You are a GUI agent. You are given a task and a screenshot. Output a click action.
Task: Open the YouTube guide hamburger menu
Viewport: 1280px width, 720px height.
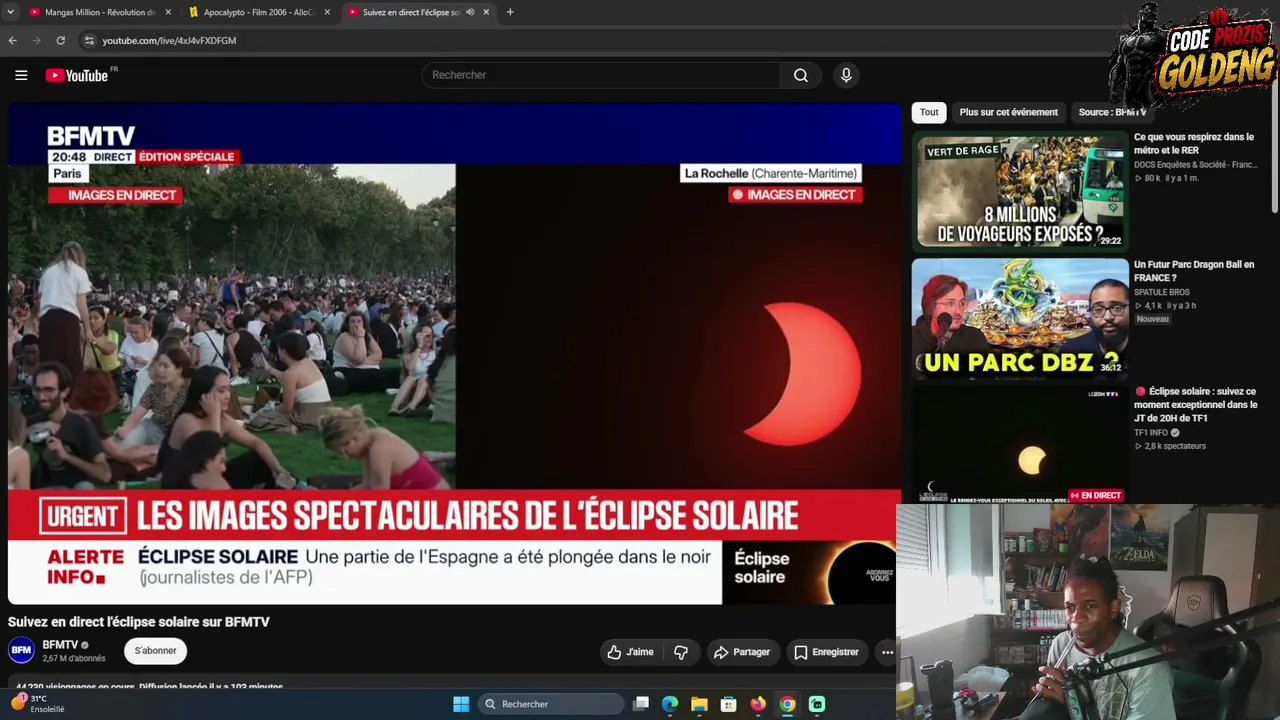point(21,75)
